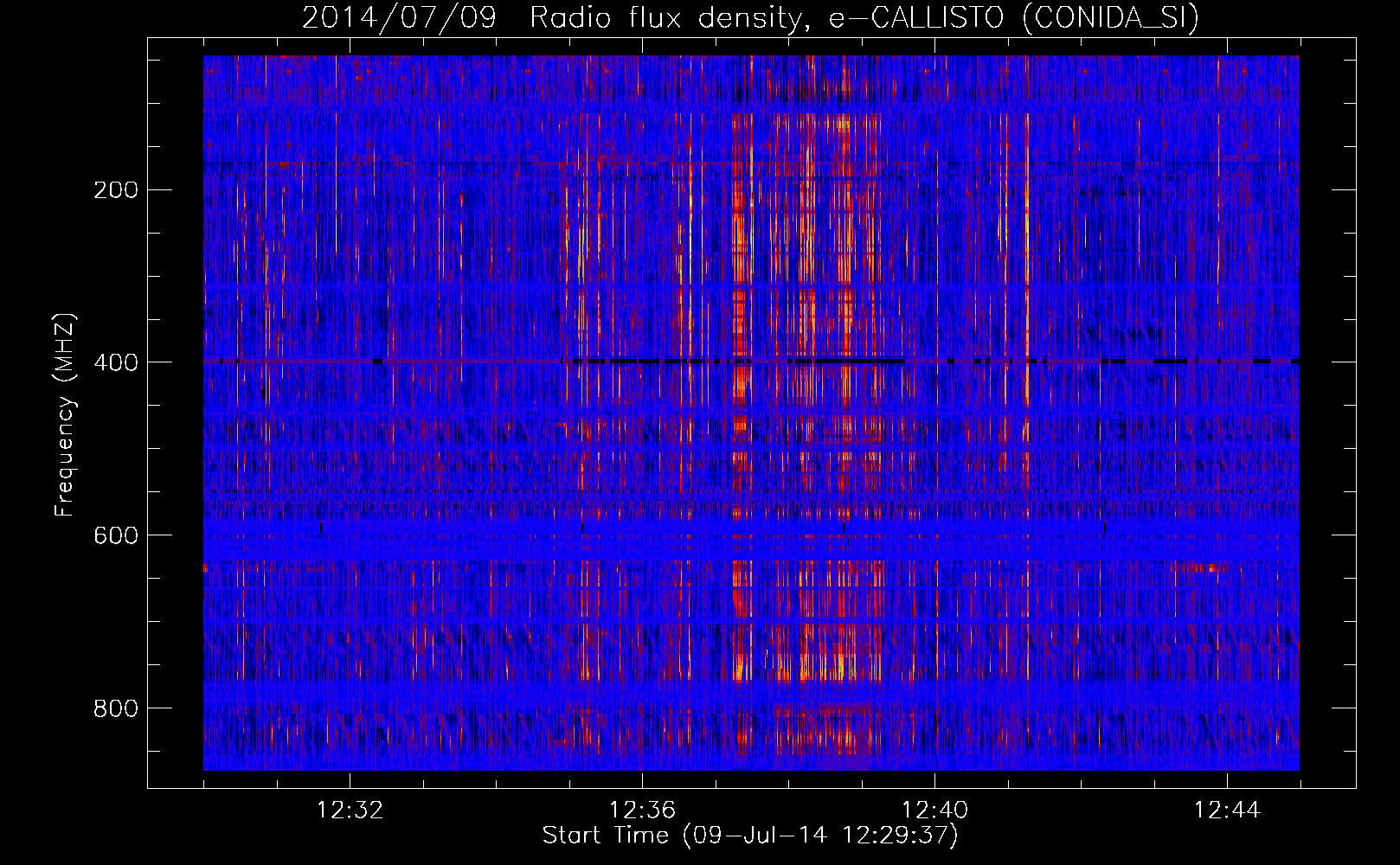Click the 12:44 time tick label
Screen dimensions: 1400x865
1227,811
